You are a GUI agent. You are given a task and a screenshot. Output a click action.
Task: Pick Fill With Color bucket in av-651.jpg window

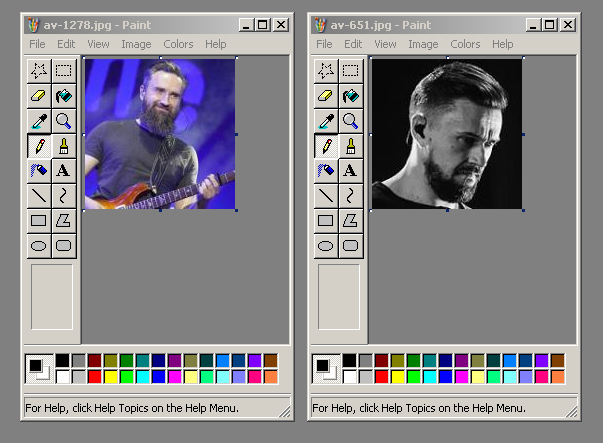351,96
